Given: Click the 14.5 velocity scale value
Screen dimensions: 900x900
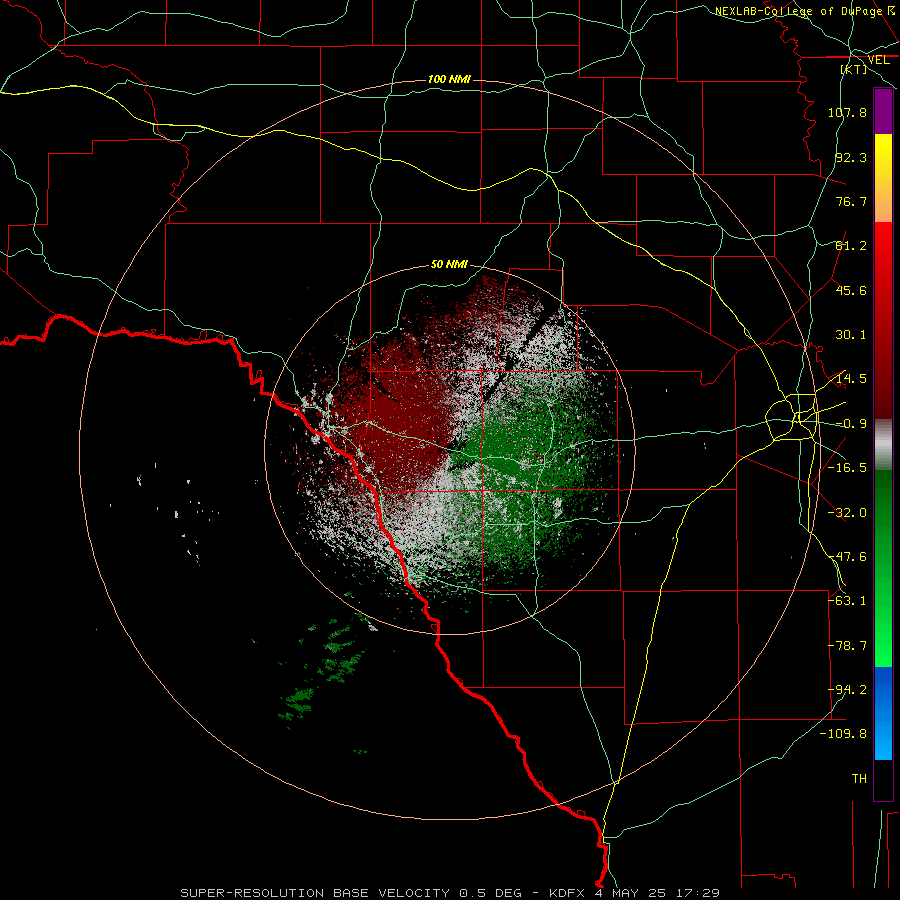Looking at the screenshot, I should (x=851, y=379).
